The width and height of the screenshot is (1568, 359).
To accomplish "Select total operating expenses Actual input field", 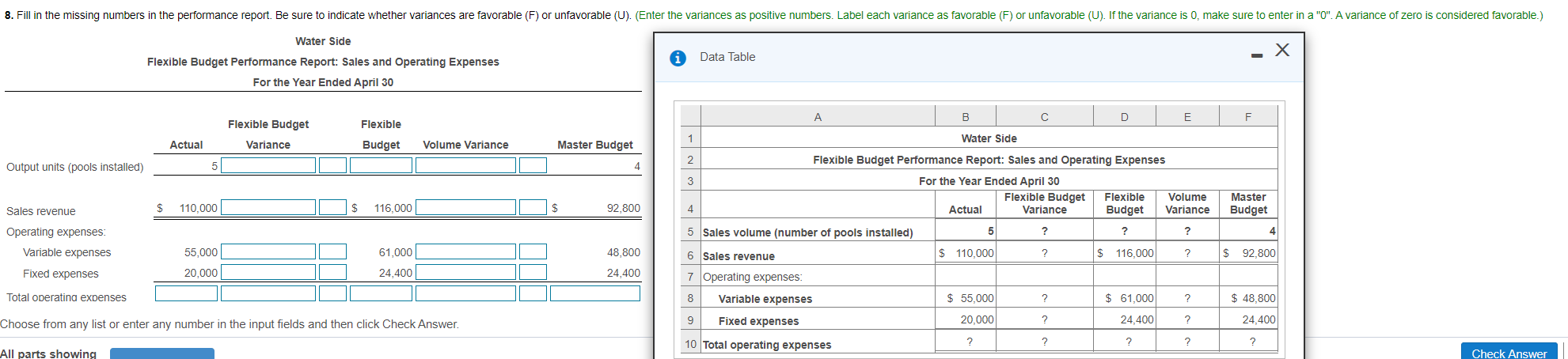I will click(x=186, y=293).
